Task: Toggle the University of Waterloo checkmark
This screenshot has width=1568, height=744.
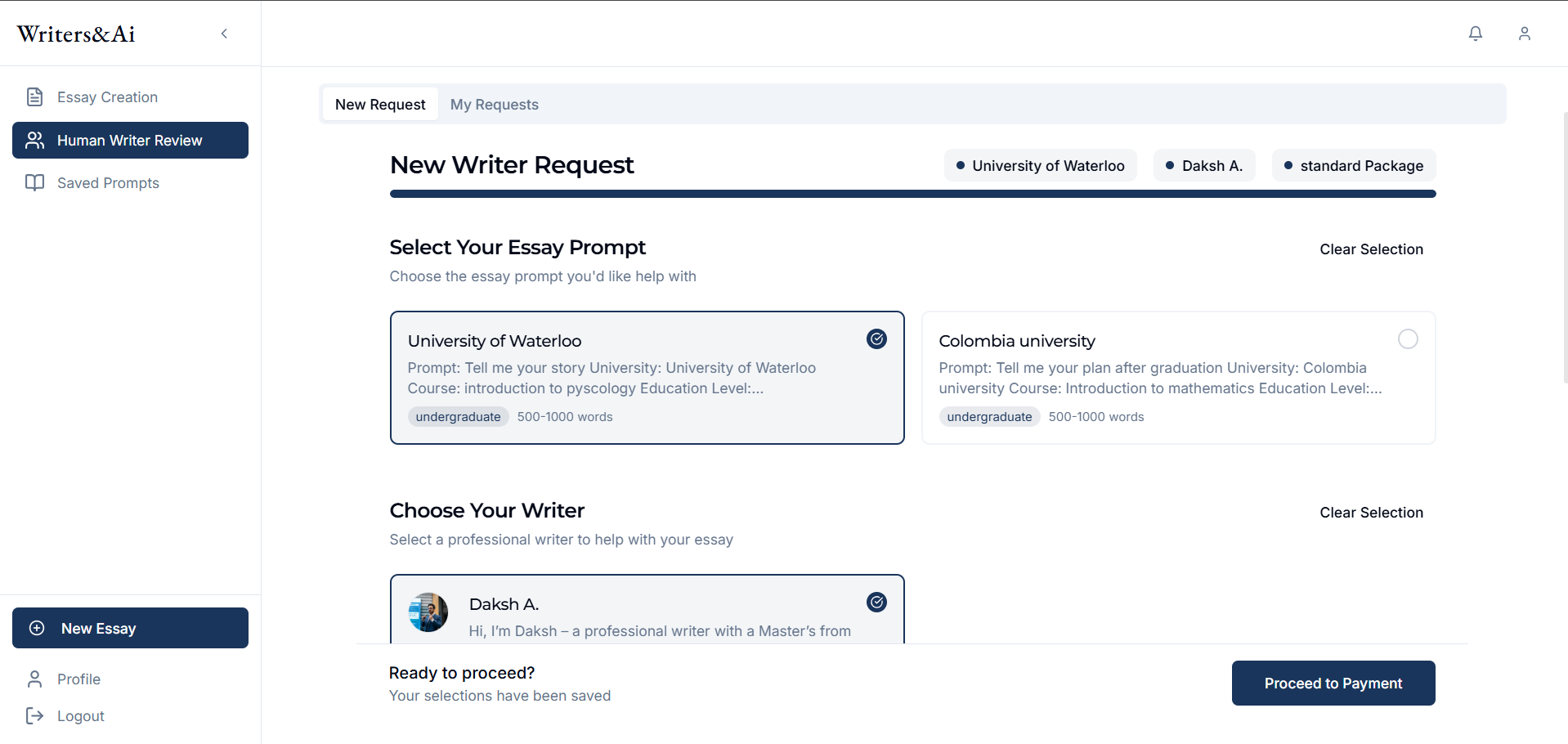Action: tap(876, 338)
